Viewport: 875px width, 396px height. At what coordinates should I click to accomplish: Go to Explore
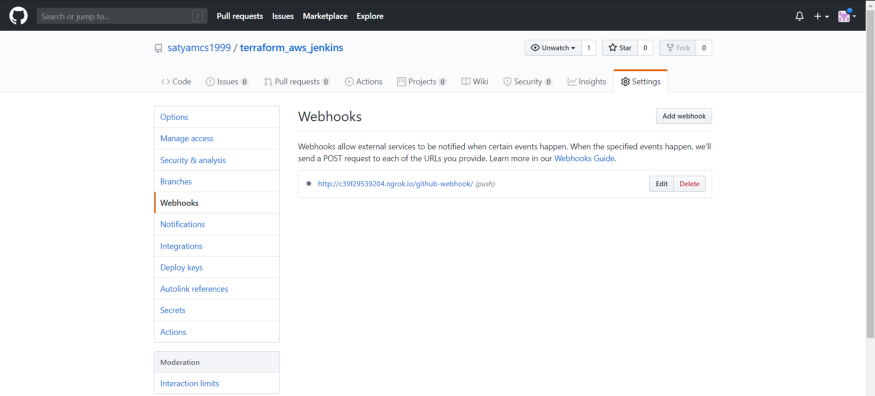click(370, 16)
